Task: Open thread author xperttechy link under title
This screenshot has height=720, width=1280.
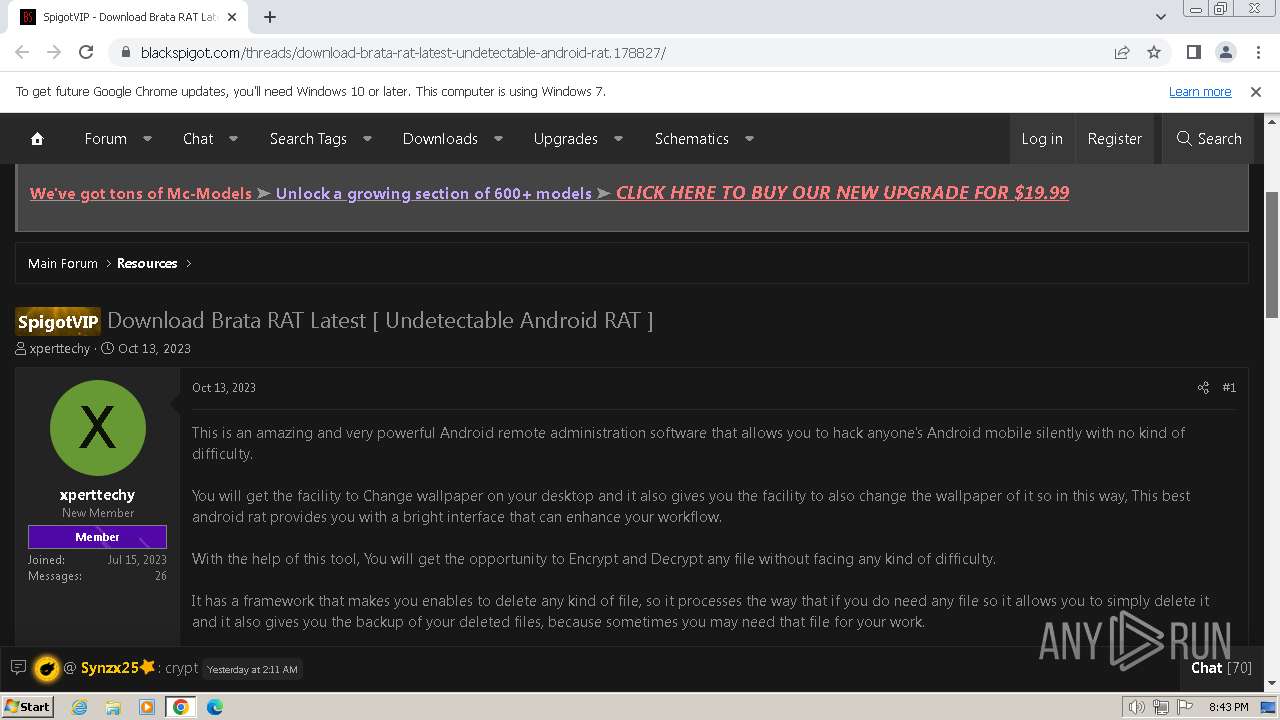Action: [60, 348]
